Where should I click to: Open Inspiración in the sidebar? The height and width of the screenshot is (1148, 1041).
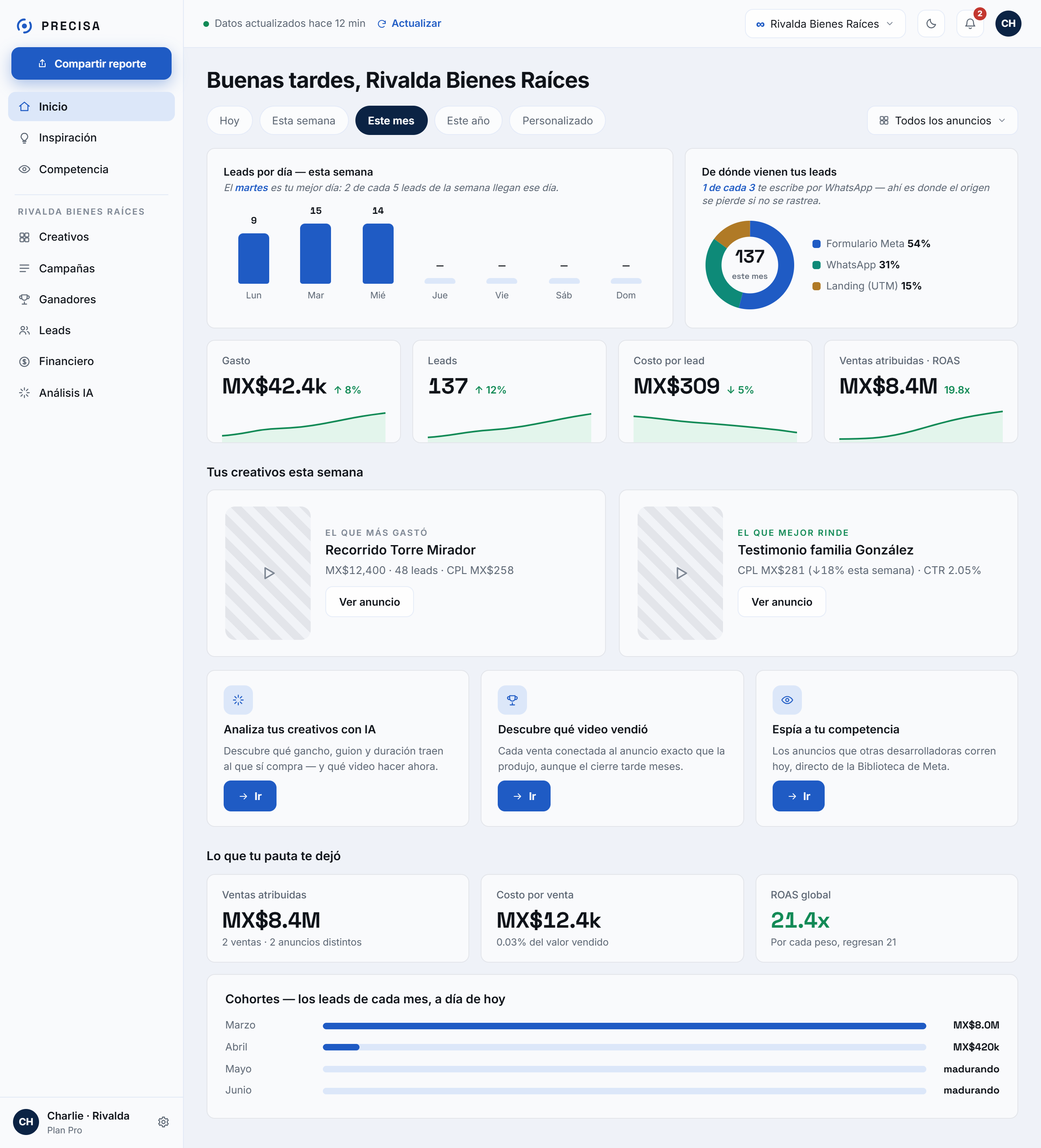point(91,138)
